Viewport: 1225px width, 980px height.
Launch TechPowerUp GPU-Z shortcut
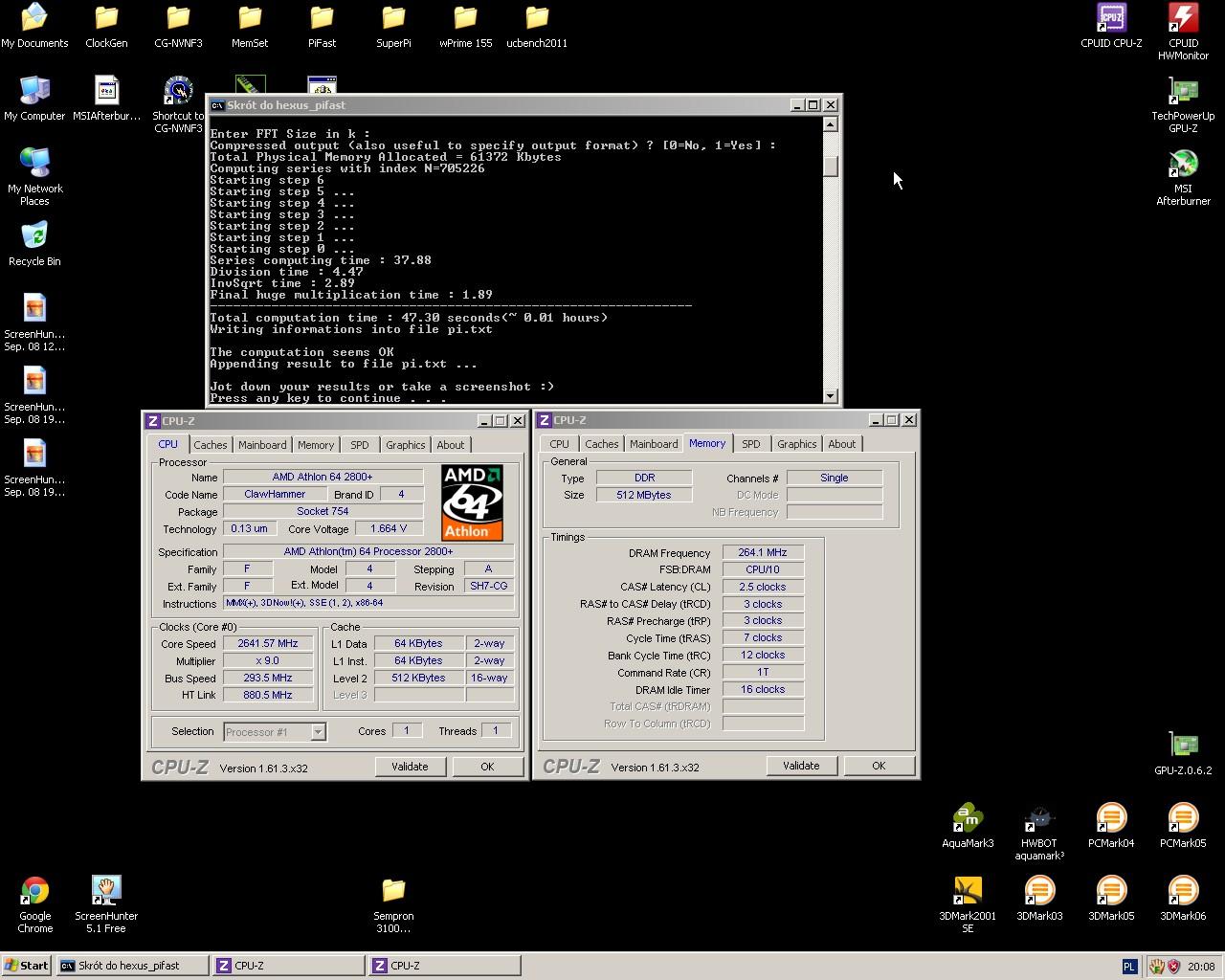(x=1183, y=103)
